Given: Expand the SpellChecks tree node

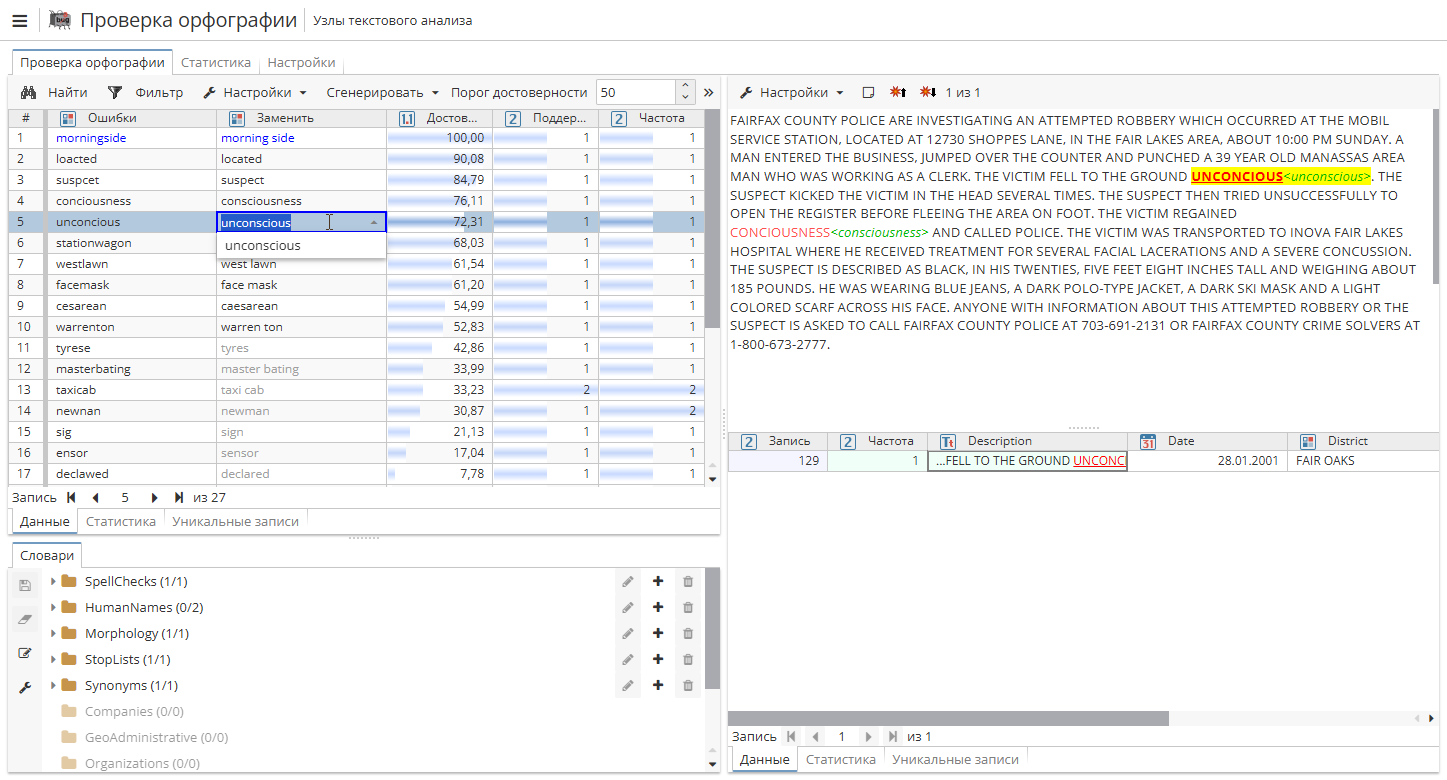Looking at the screenshot, I should point(53,581).
